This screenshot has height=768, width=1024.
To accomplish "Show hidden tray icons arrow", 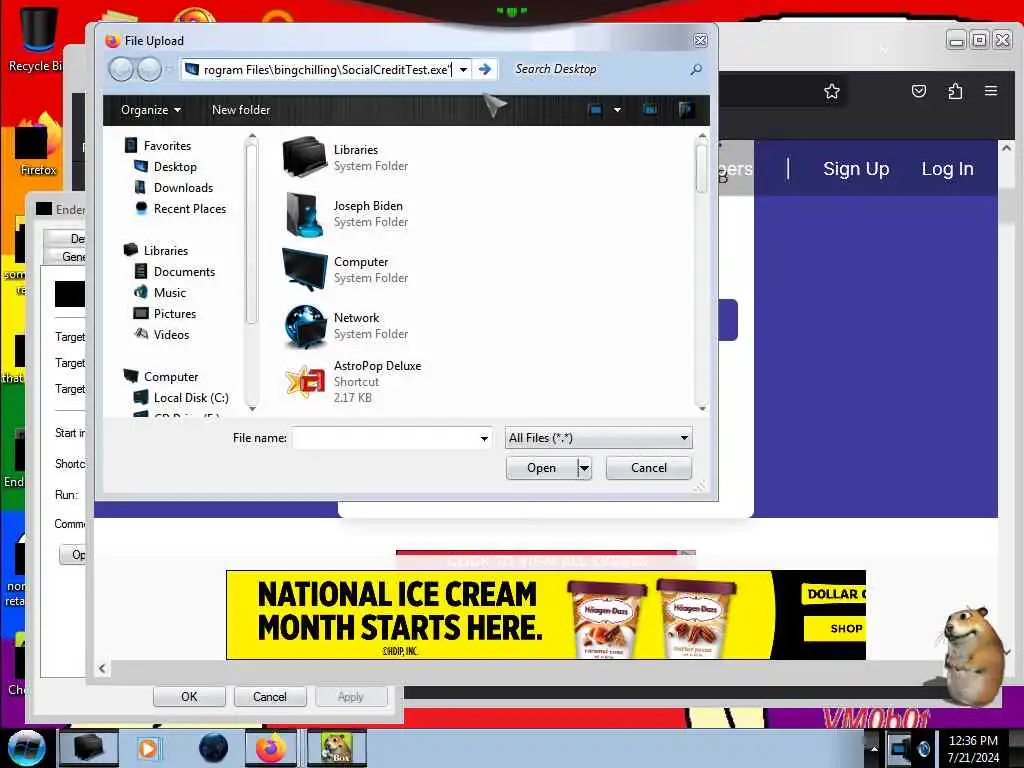I will coord(874,748).
